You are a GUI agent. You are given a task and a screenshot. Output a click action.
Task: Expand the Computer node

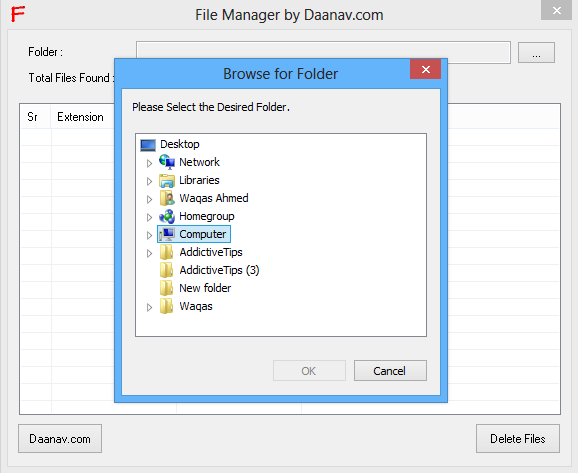click(149, 235)
